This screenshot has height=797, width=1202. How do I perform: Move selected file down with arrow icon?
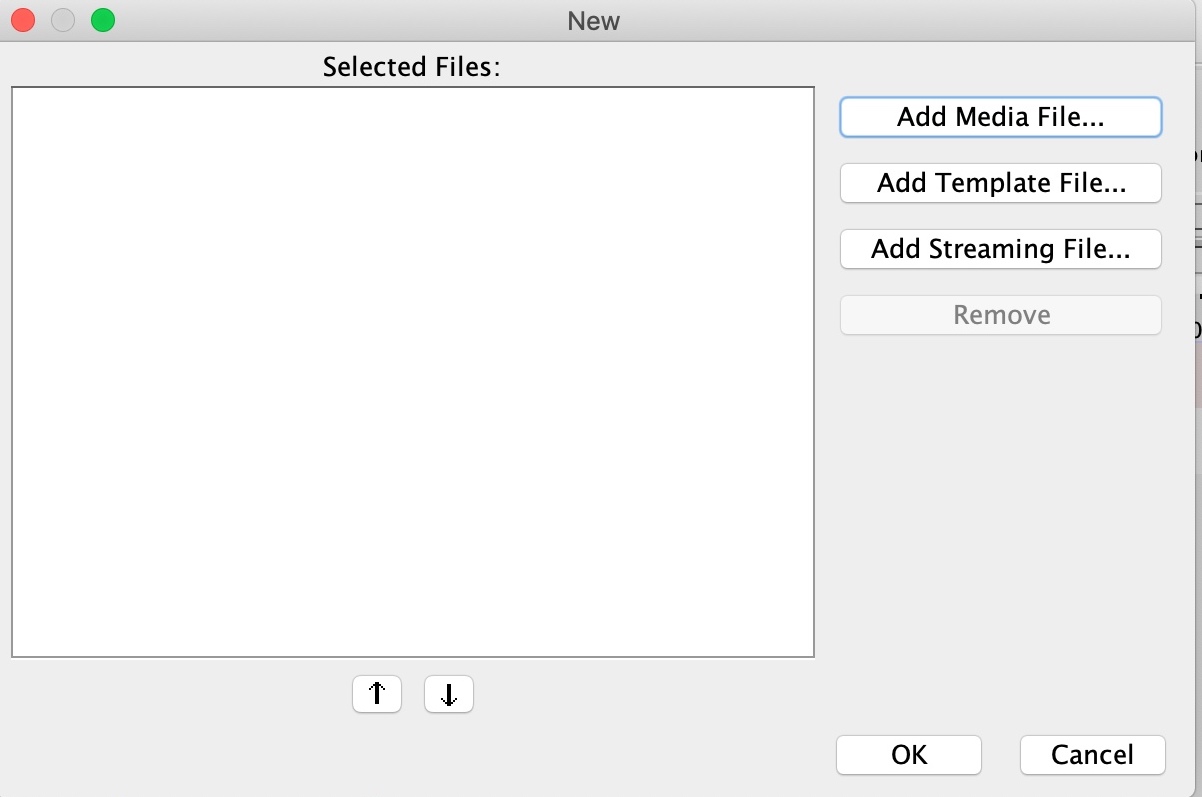pos(449,694)
